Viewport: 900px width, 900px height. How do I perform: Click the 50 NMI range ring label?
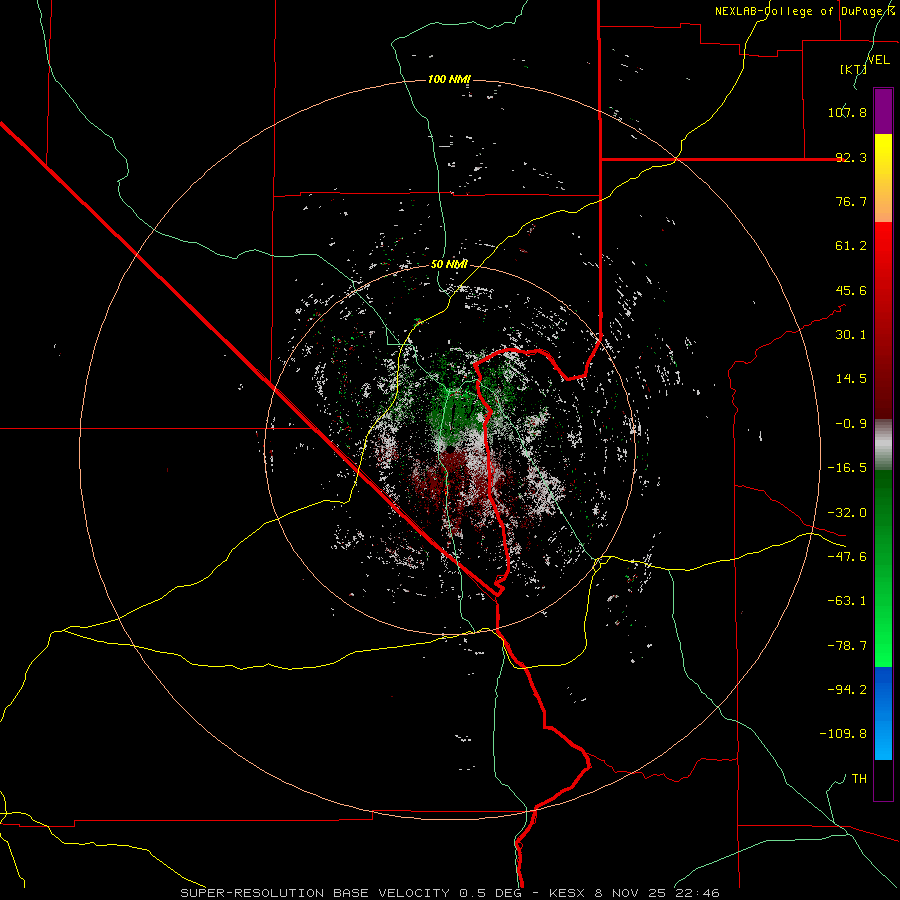pos(449,264)
